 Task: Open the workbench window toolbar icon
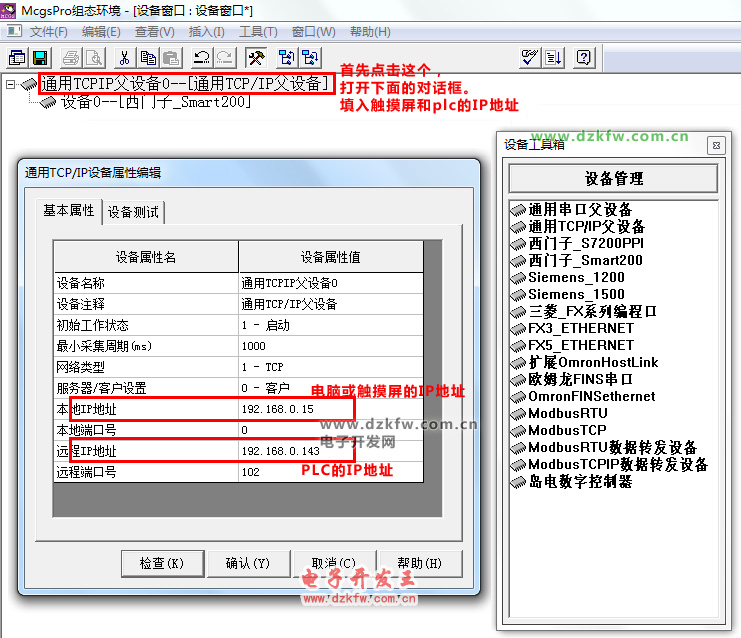click(x=17, y=58)
